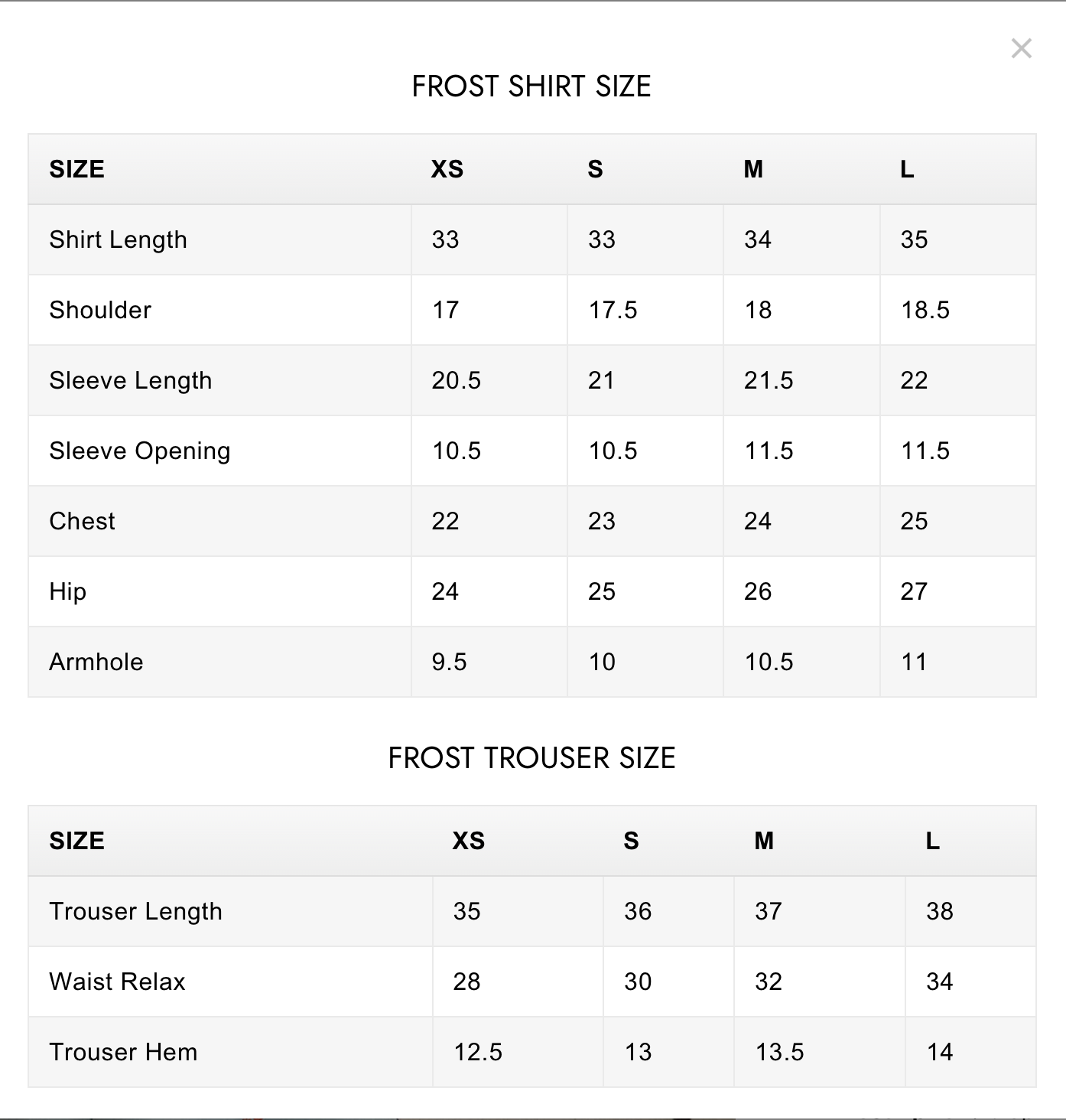The width and height of the screenshot is (1066, 1120).
Task: Select the Shirt Length row label
Action: [119, 239]
